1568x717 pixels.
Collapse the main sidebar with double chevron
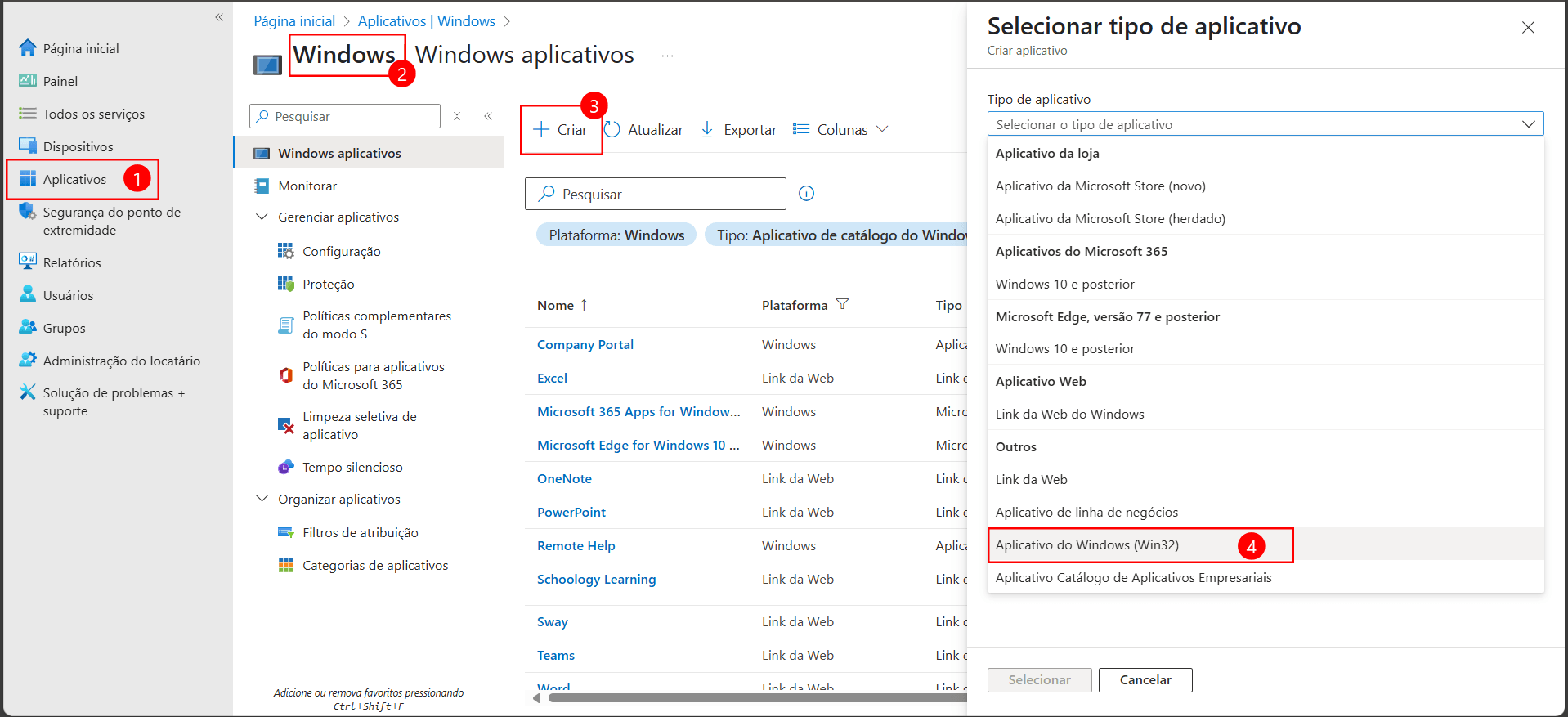219,17
